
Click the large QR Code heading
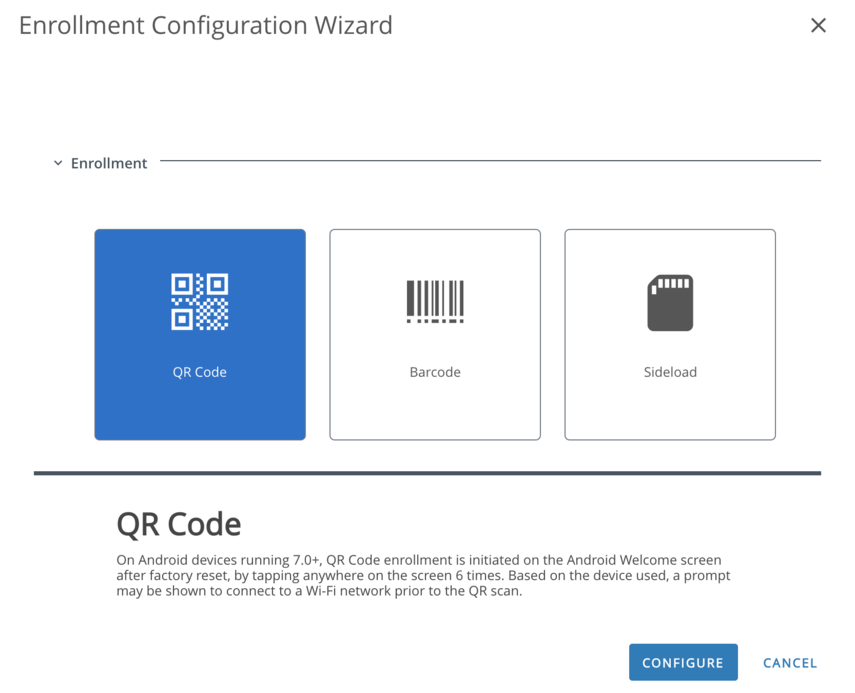[x=179, y=524]
